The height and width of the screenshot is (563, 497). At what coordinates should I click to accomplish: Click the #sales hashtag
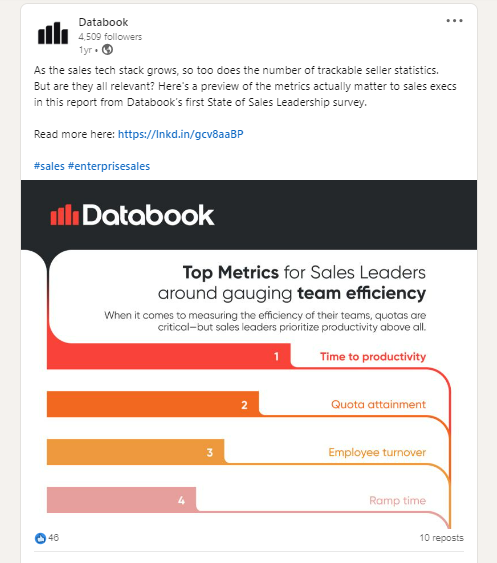[x=49, y=166]
